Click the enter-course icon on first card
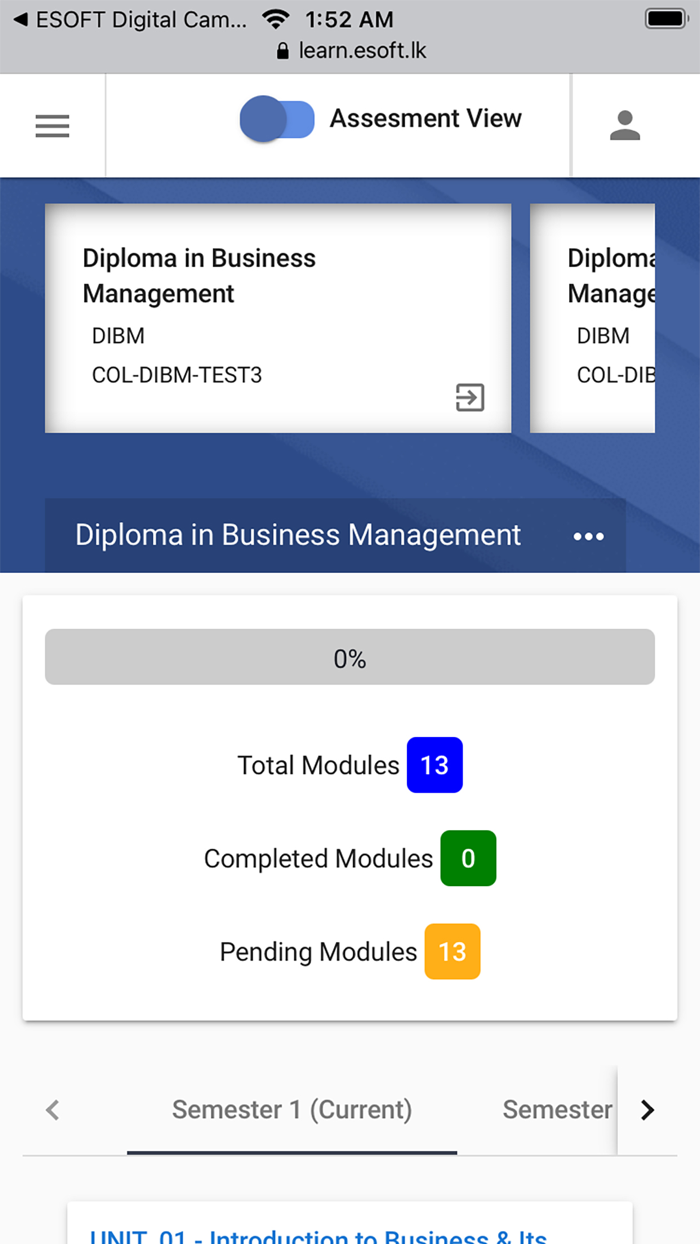Screen dimensions: 700x1244 click(469, 397)
